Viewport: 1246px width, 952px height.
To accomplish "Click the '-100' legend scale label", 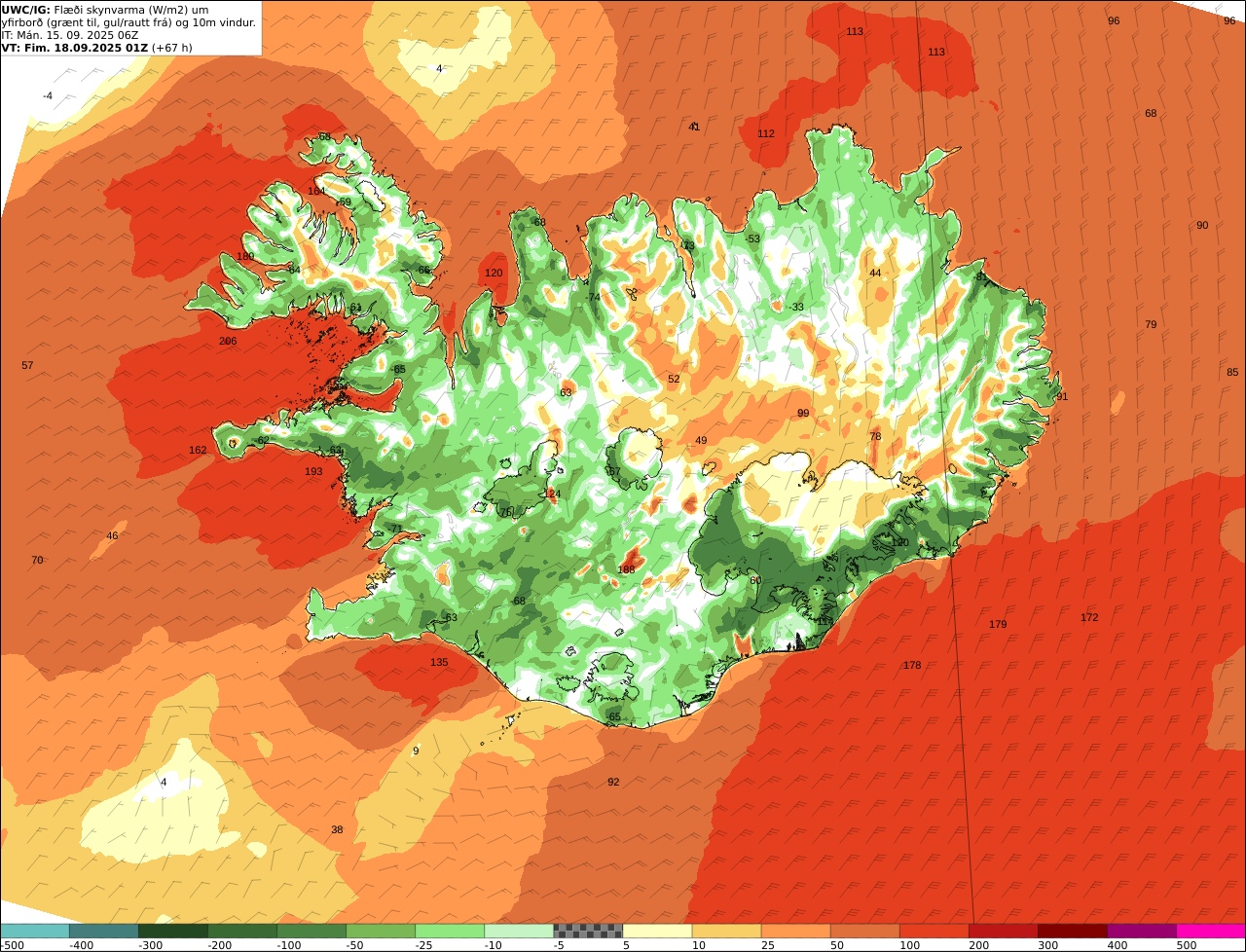I will [x=288, y=945].
